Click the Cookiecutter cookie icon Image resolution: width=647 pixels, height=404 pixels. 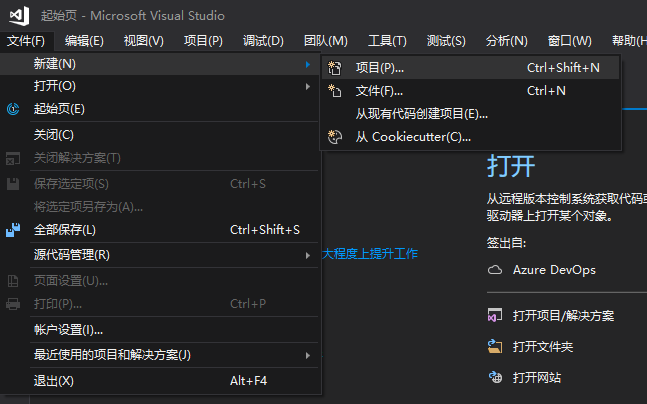tap(335, 137)
